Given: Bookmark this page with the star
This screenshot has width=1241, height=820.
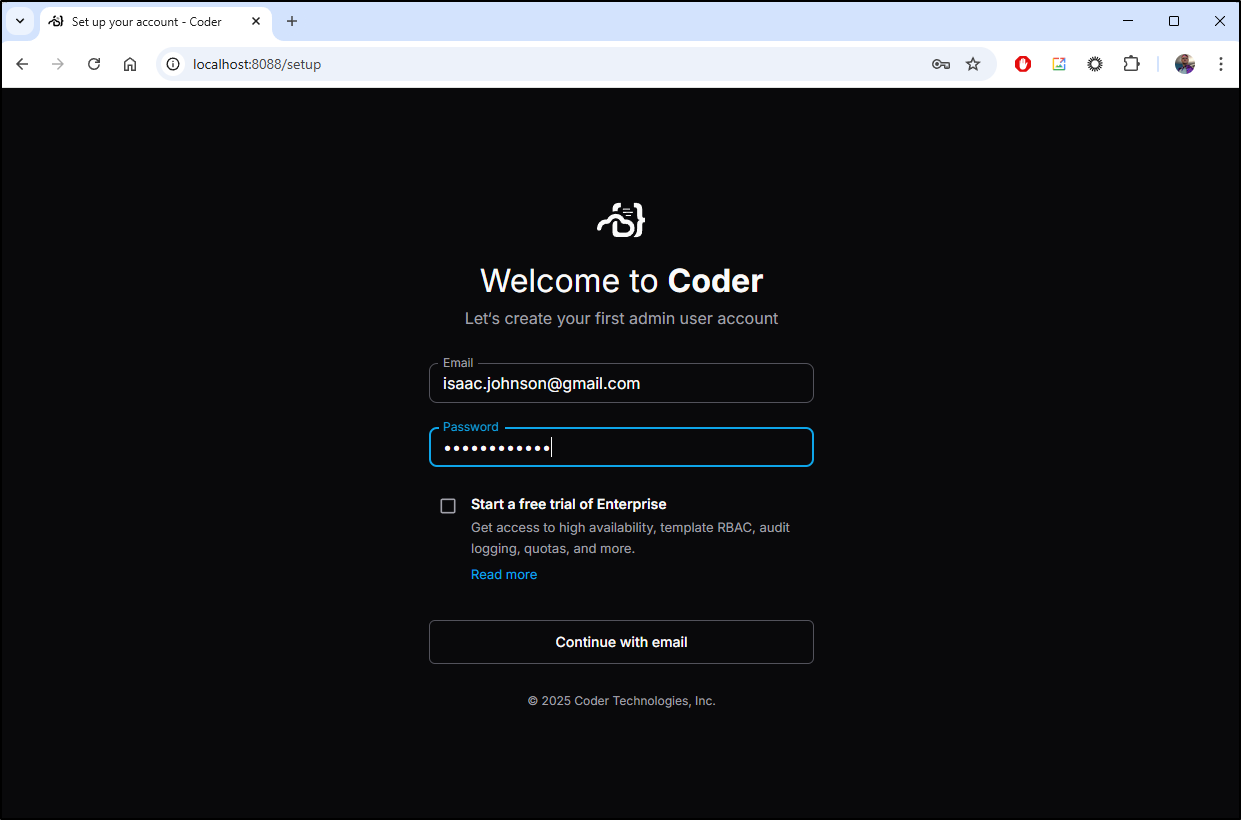Looking at the screenshot, I should coord(973,64).
